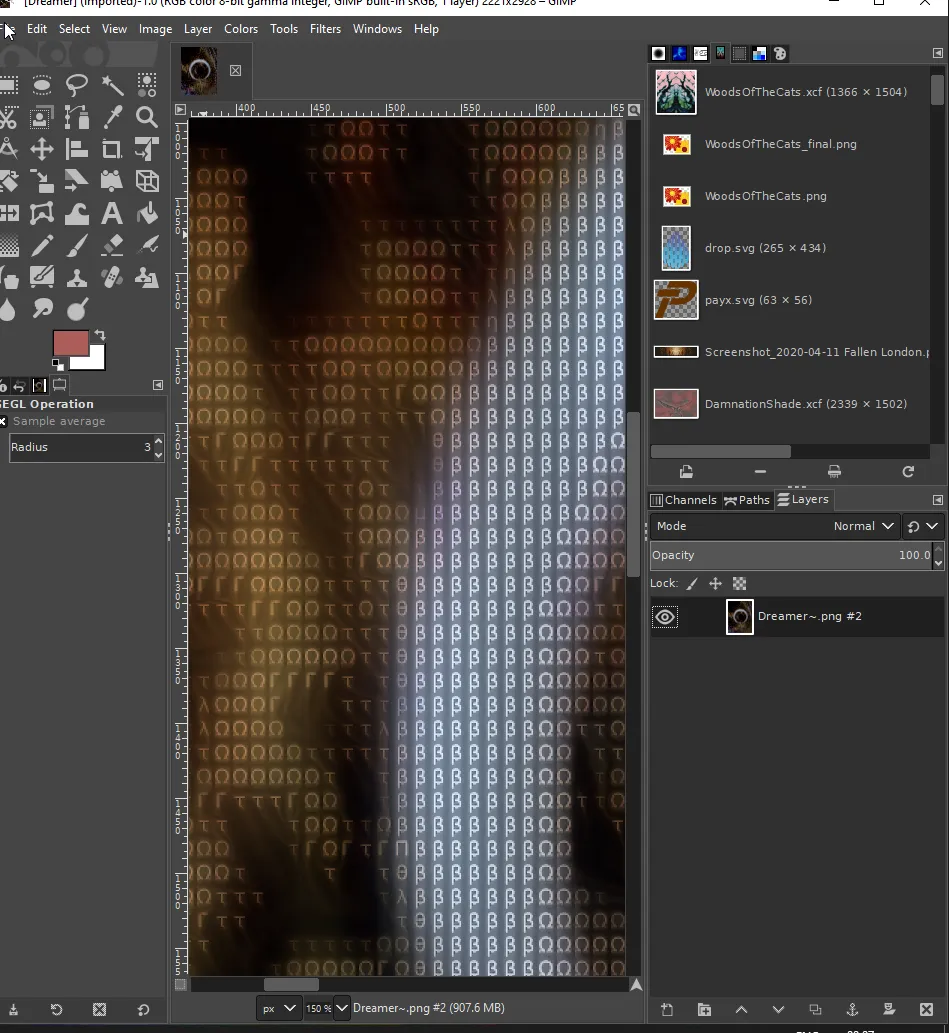949x1033 pixels.
Task: Increase the Radius value
Action: pos(158,440)
